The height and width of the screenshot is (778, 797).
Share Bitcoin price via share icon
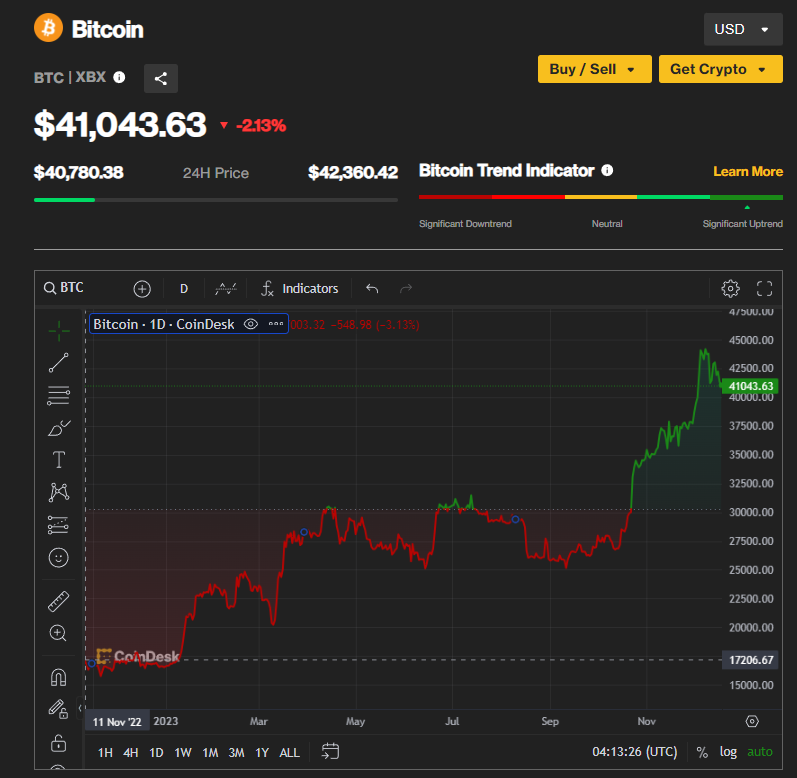coord(161,78)
